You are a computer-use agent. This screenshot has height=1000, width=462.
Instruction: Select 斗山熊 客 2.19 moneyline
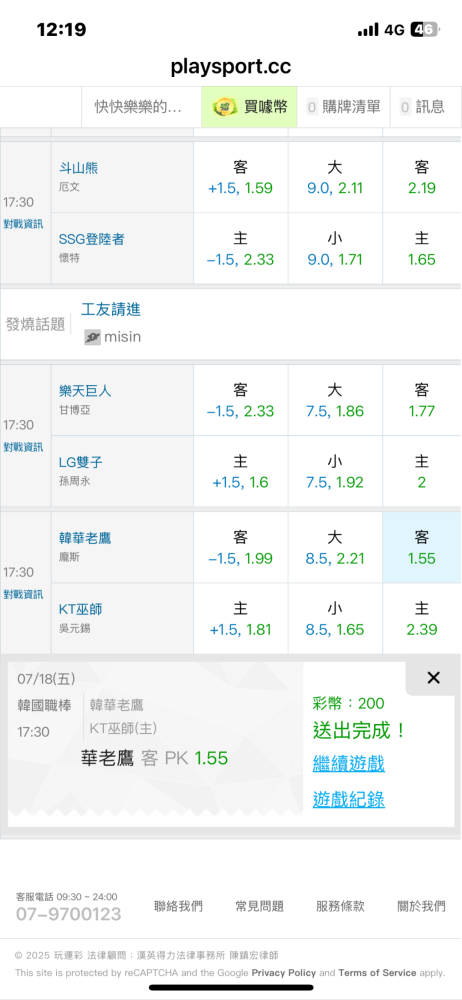click(422, 177)
